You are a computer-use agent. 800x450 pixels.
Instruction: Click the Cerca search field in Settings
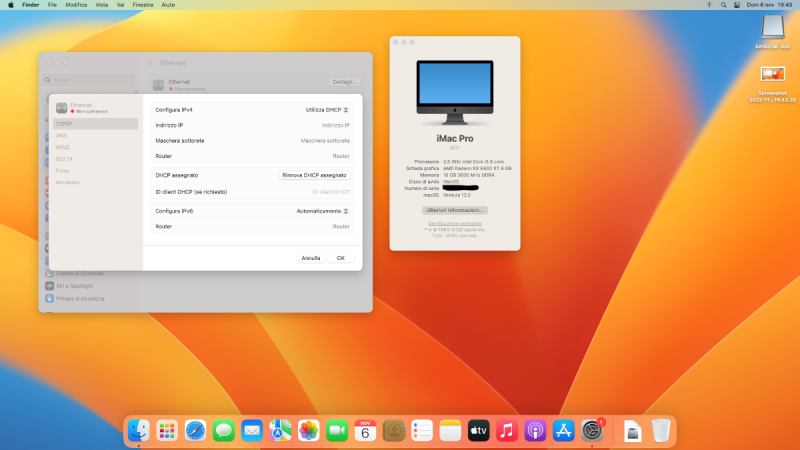click(89, 80)
